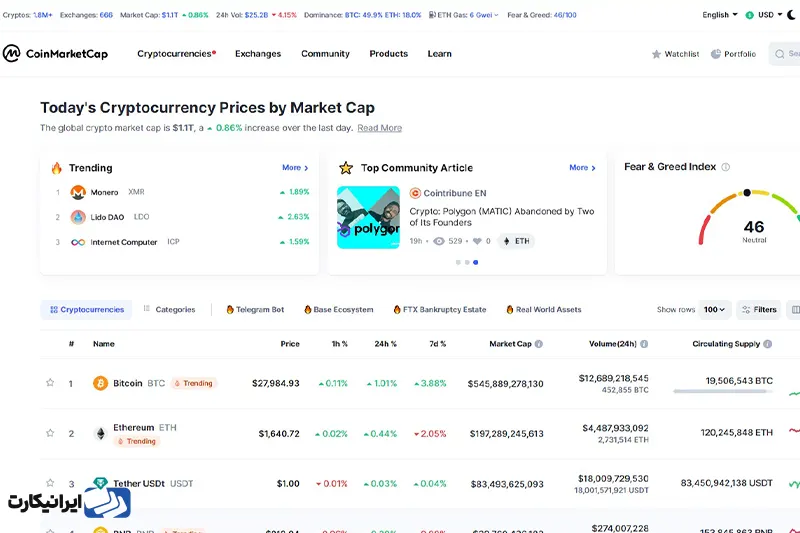Select Internet Computer infinity icon
This screenshot has width=800, height=533.
[78, 242]
